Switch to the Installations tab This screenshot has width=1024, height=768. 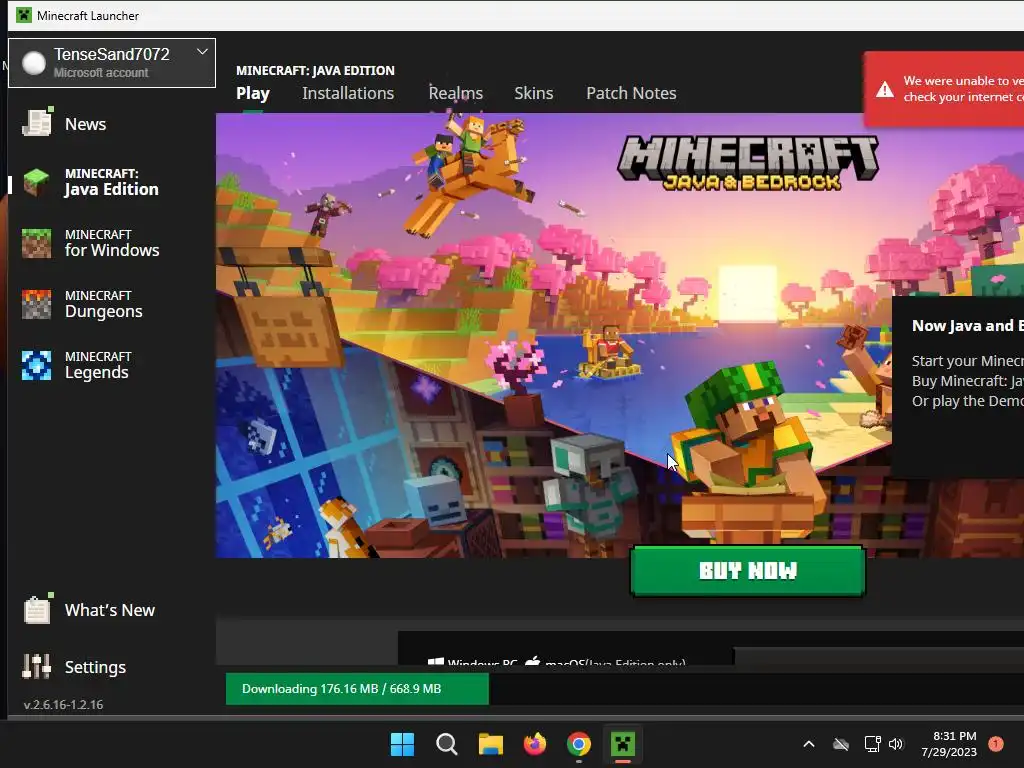[x=348, y=93]
